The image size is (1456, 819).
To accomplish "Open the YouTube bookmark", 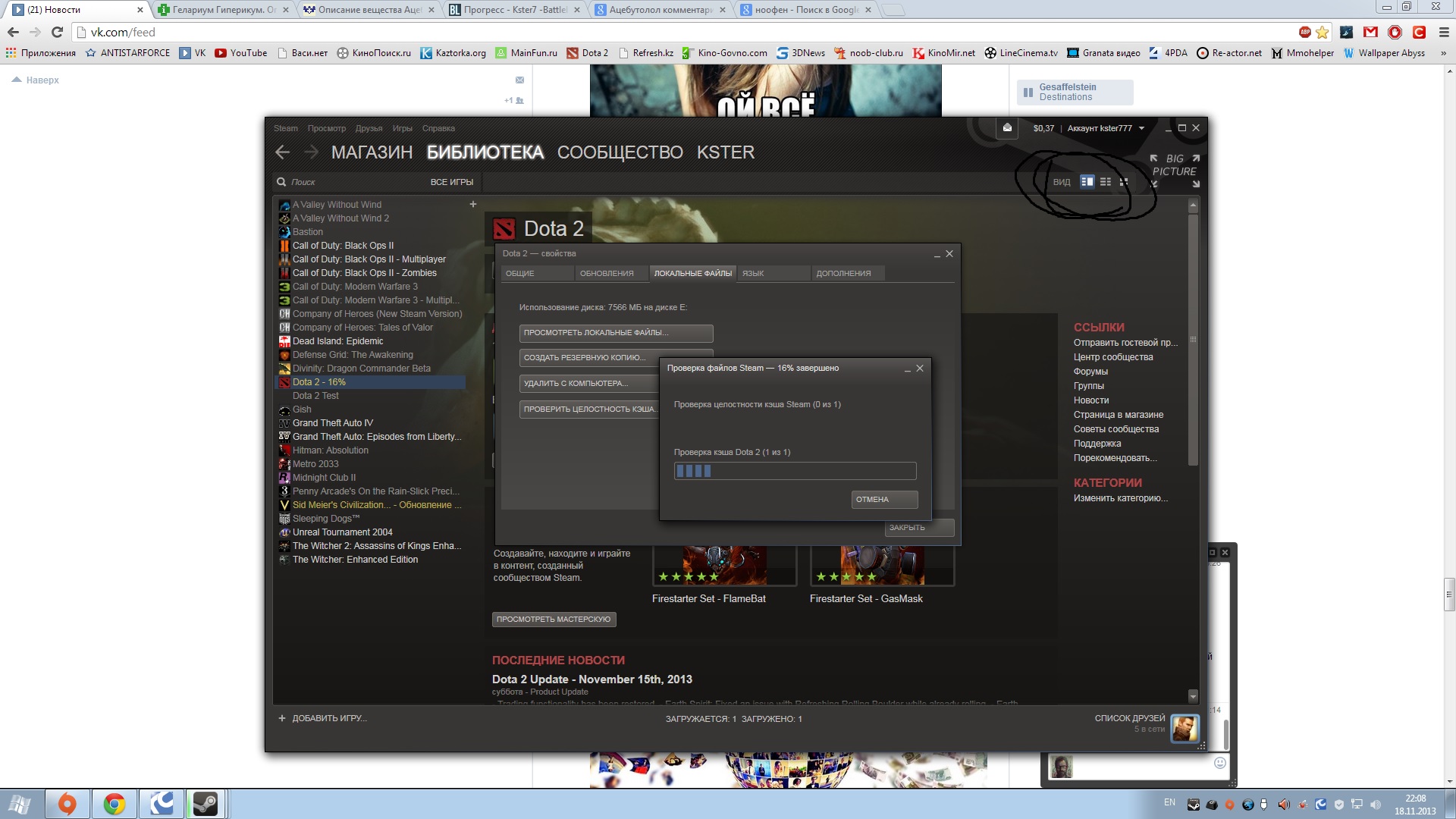I will pos(241,53).
